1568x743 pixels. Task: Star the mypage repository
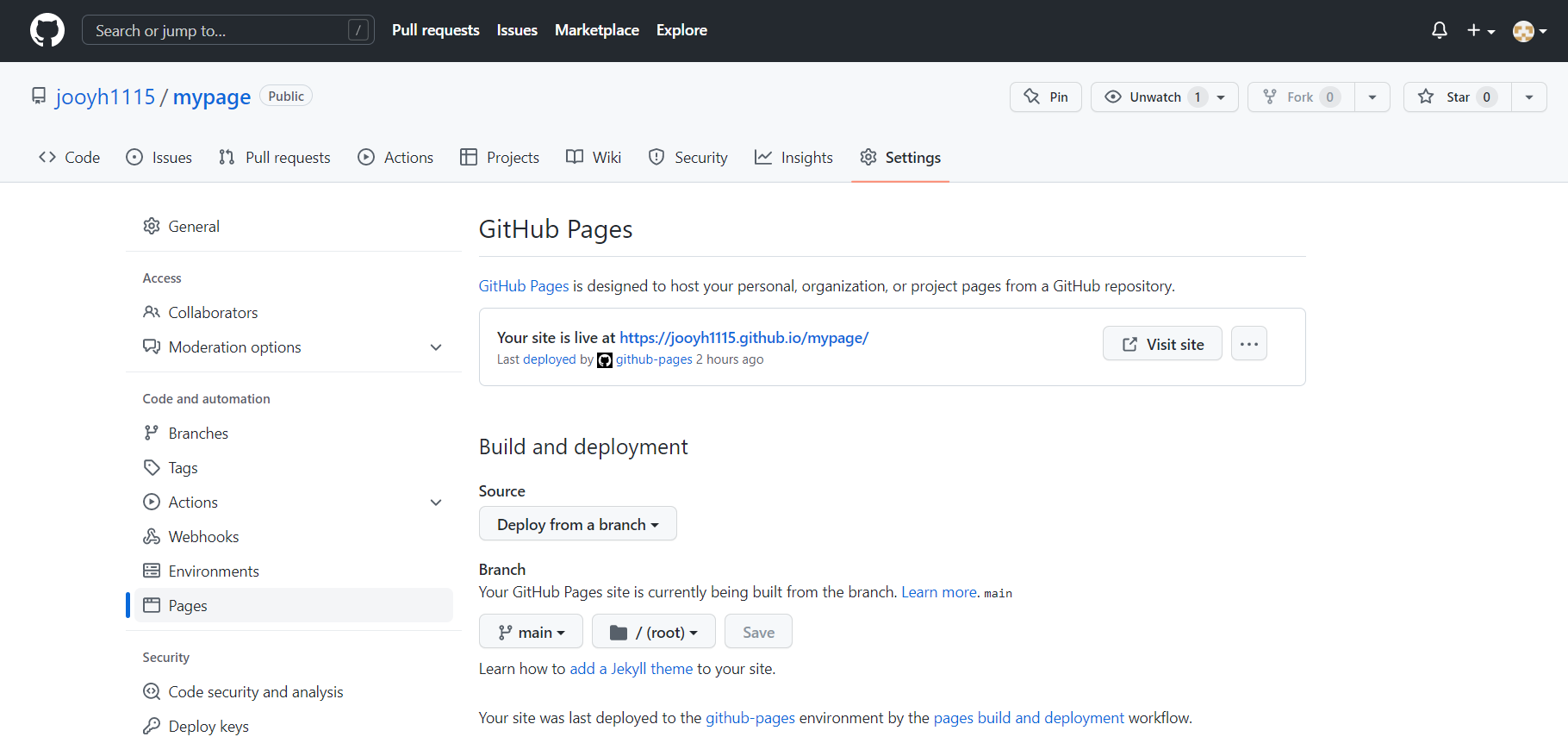[1457, 97]
